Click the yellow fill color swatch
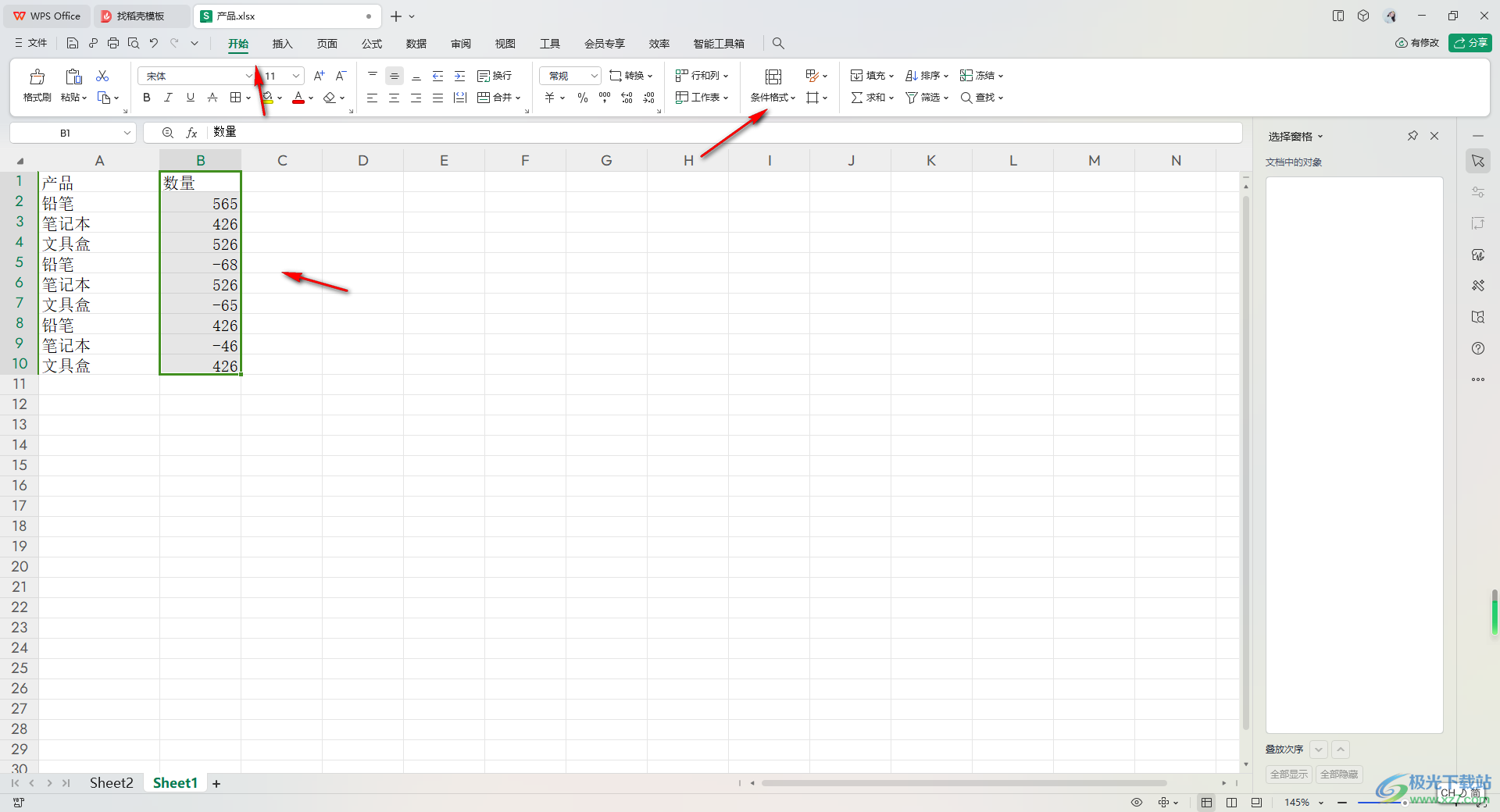The height and width of the screenshot is (812, 1500). (x=267, y=98)
